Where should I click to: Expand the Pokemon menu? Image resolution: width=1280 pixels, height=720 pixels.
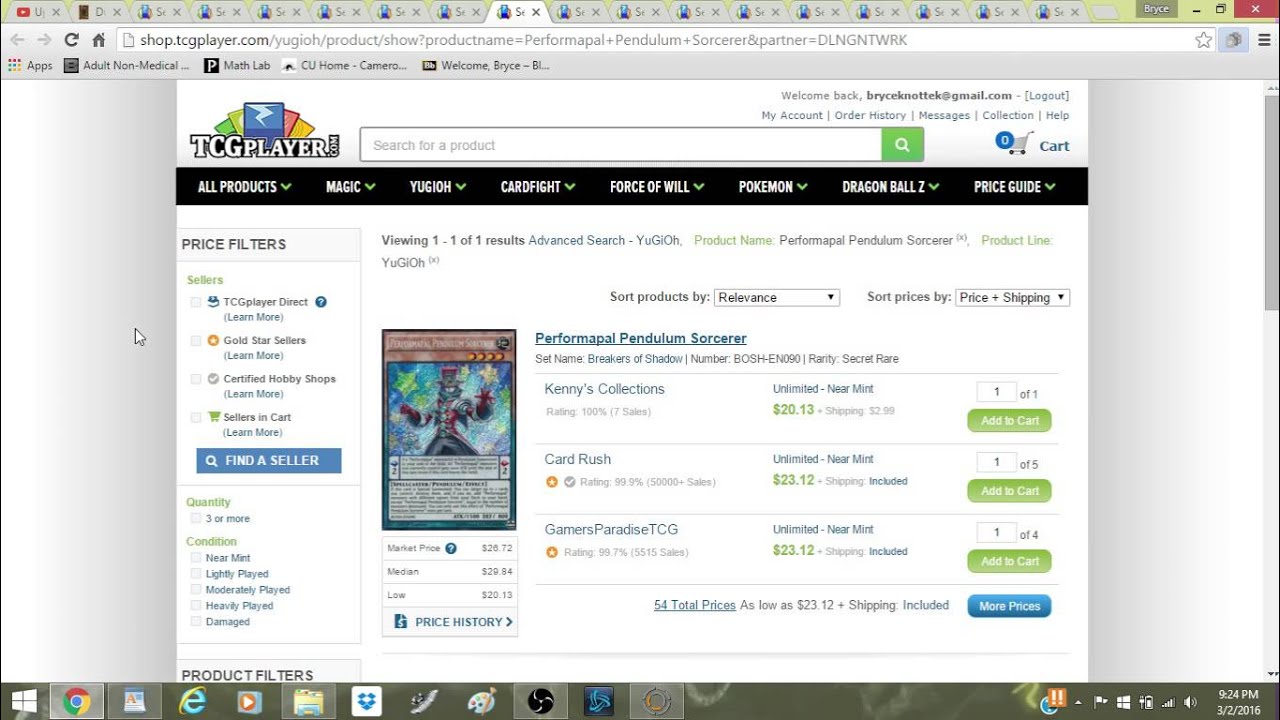pyautogui.click(x=774, y=187)
